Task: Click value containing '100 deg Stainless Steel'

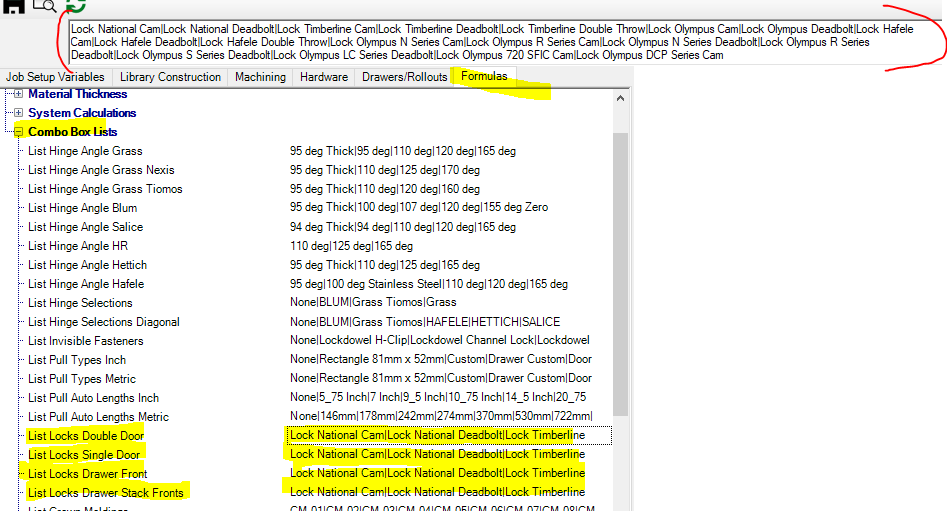Action: pyautogui.click(x=429, y=284)
